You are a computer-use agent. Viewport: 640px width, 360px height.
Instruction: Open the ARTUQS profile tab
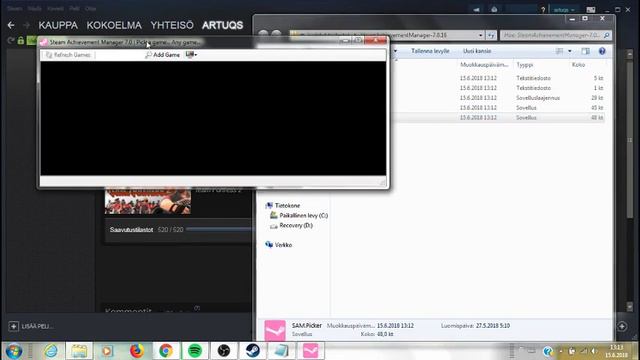click(x=222, y=25)
